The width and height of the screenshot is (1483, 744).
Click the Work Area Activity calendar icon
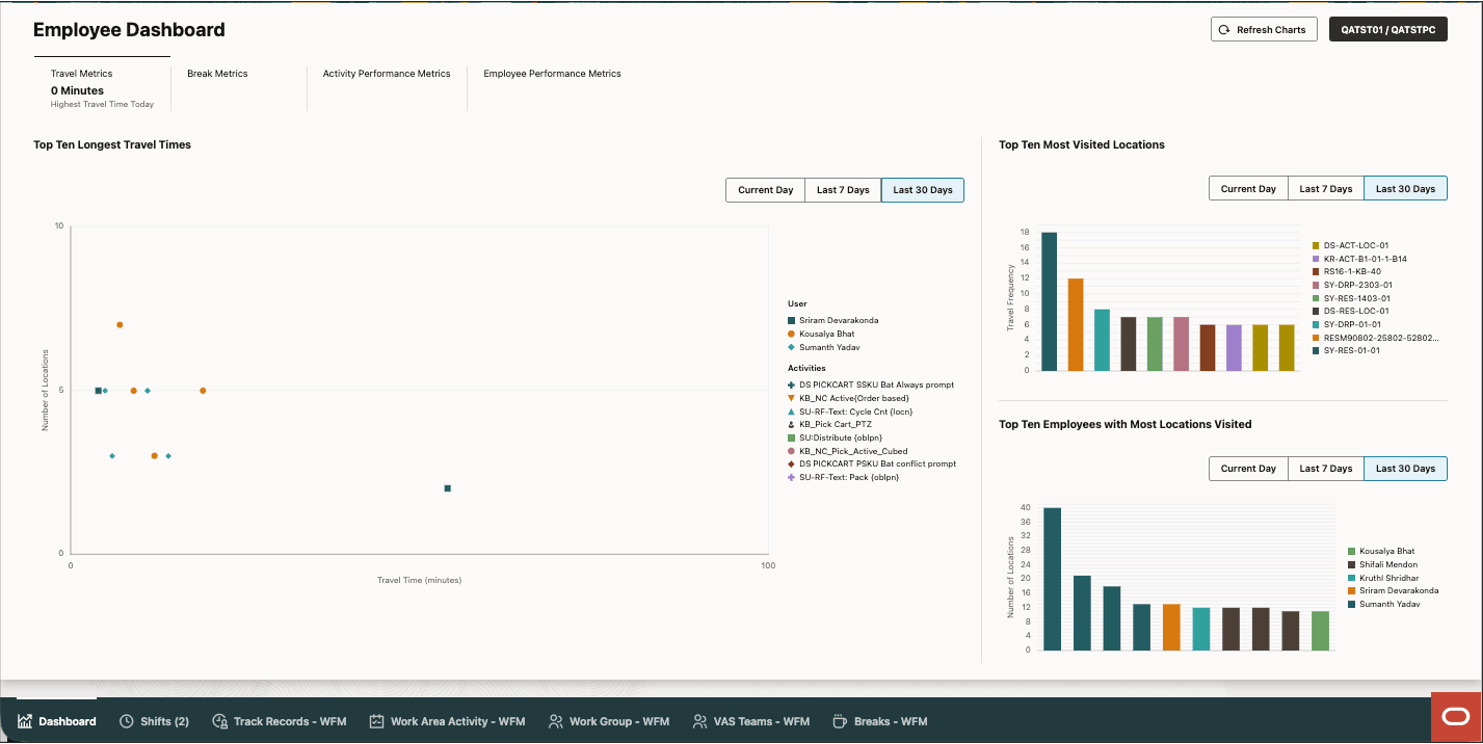click(x=377, y=721)
